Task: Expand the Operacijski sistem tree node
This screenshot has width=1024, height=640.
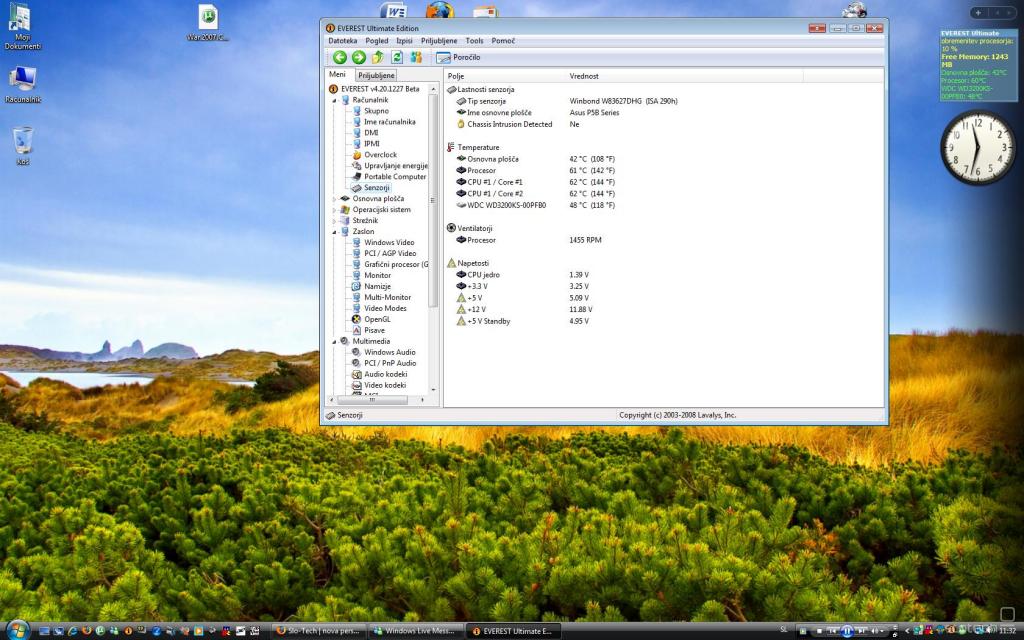Action: pos(334,210)
